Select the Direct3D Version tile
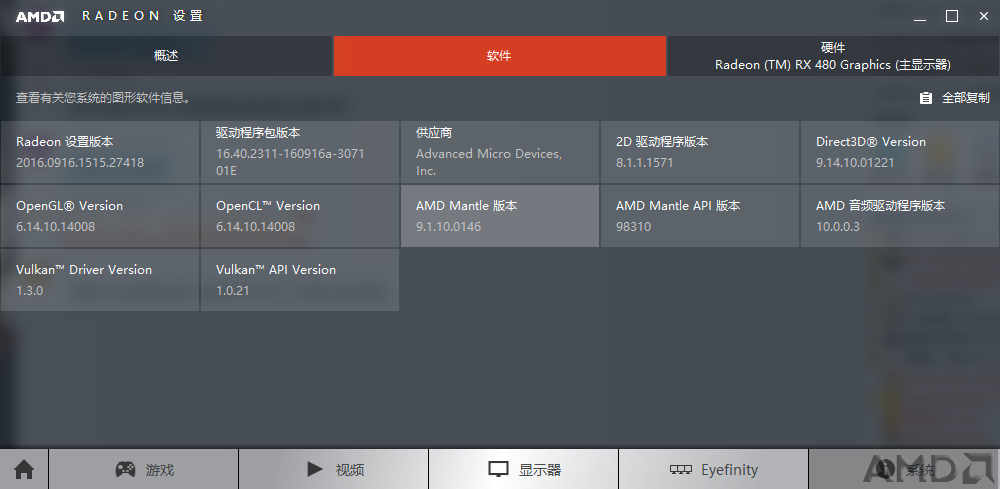The height and width of the screenshot is (489, 1000). tap(900, 152)
